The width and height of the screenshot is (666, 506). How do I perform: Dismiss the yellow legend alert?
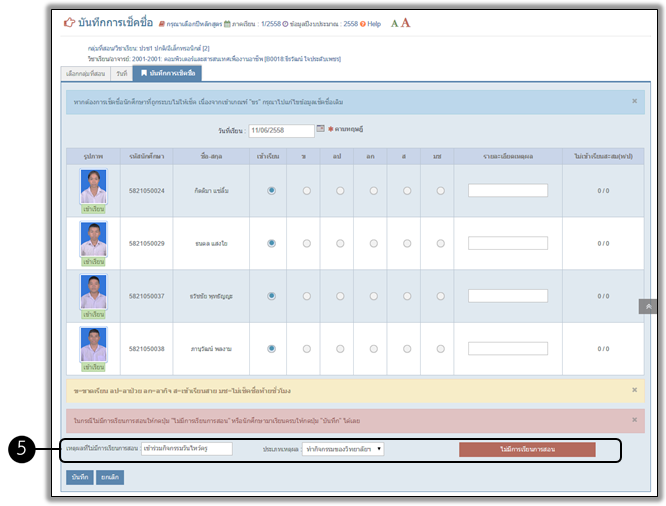click(x=634, y=389)
